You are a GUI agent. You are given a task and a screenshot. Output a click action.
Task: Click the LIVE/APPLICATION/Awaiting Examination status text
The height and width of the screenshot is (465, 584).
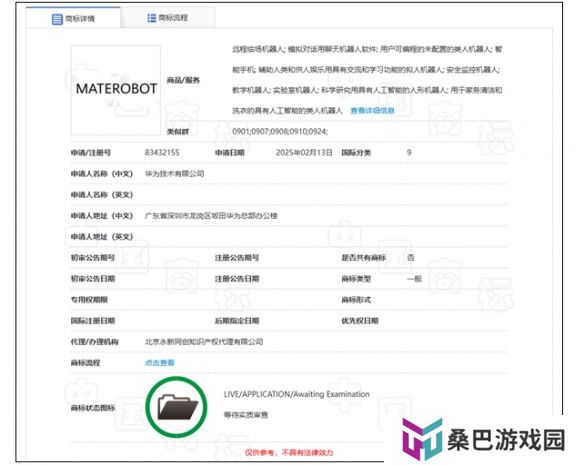296,394
